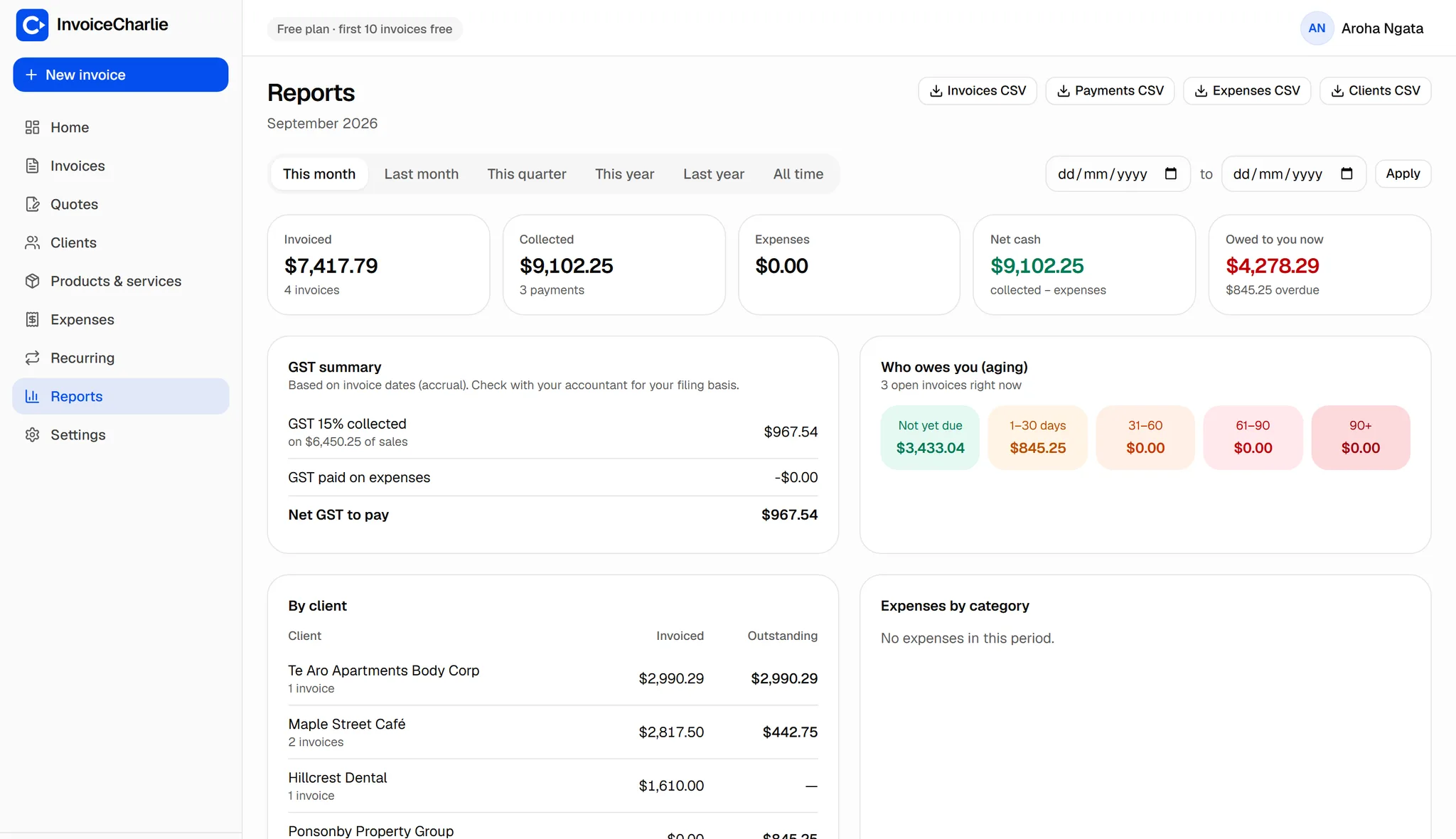
Task: Click the Reports bar chart icon
Action: 32,396
